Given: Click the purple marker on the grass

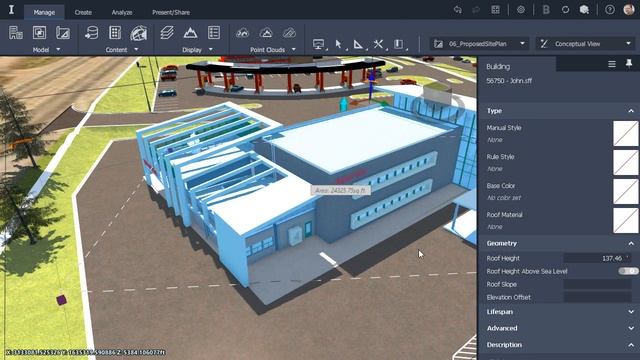Looking at the screenshot, I should coord(61,300).
